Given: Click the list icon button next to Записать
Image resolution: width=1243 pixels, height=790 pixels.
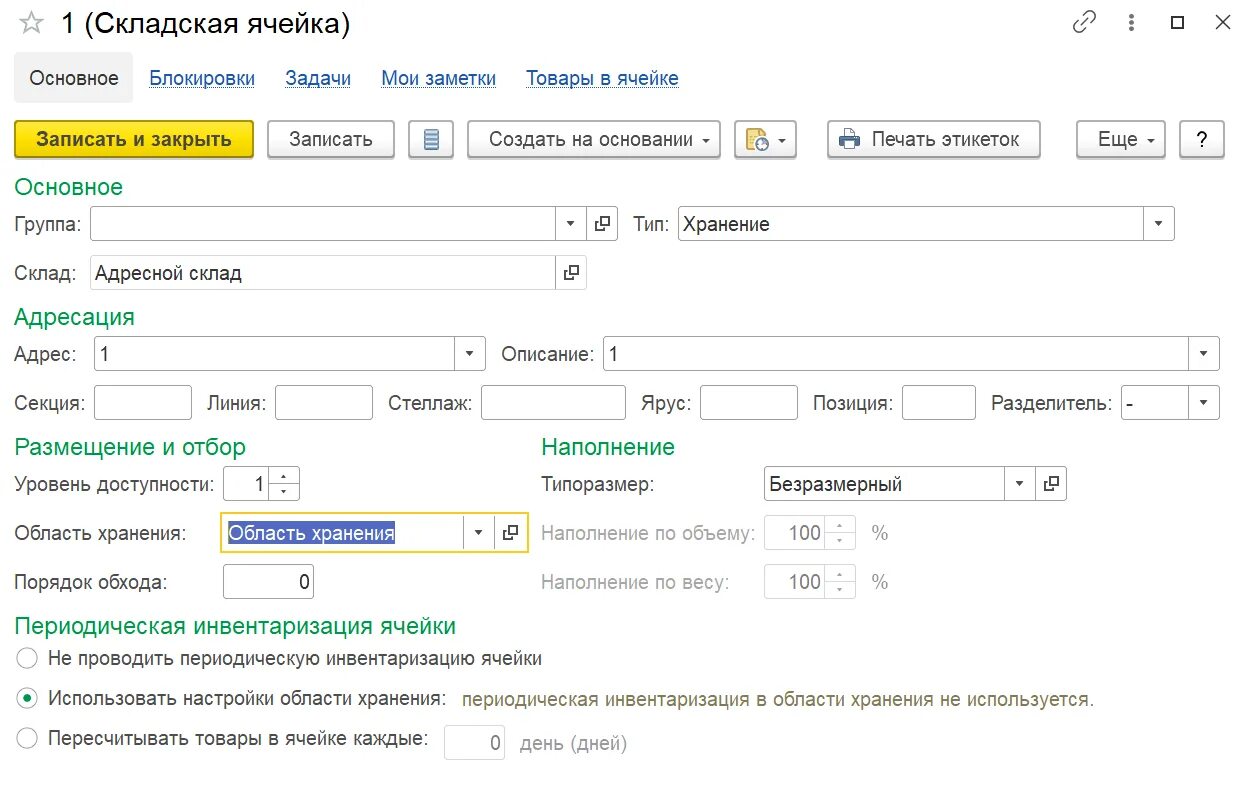Looking at the screenshot, I should click(431, 140).
